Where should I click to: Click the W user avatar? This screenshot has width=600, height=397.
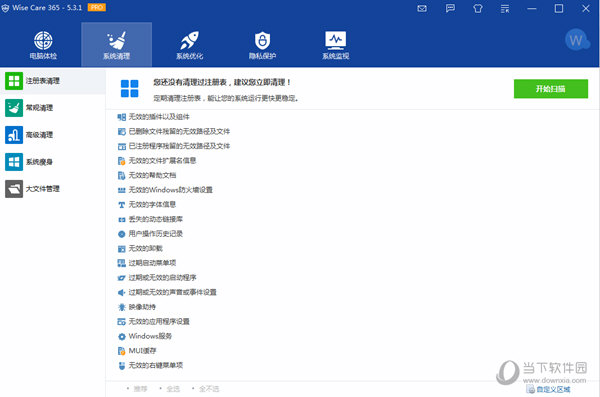(576, 40)
